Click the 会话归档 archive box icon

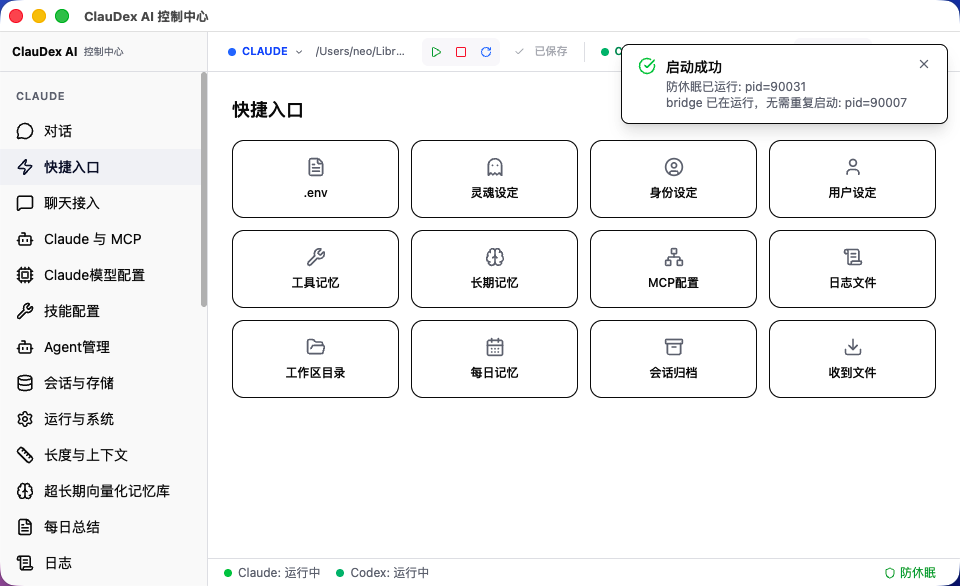tap(673, 347)
